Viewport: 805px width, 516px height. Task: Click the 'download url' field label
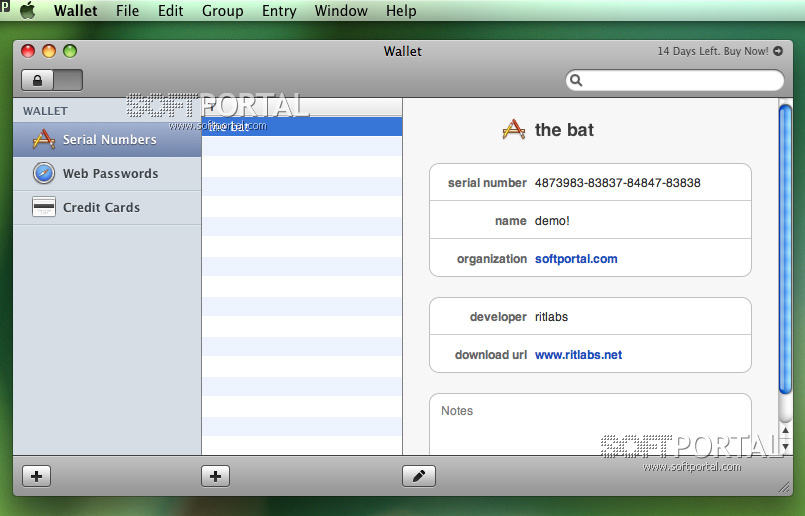491,355
